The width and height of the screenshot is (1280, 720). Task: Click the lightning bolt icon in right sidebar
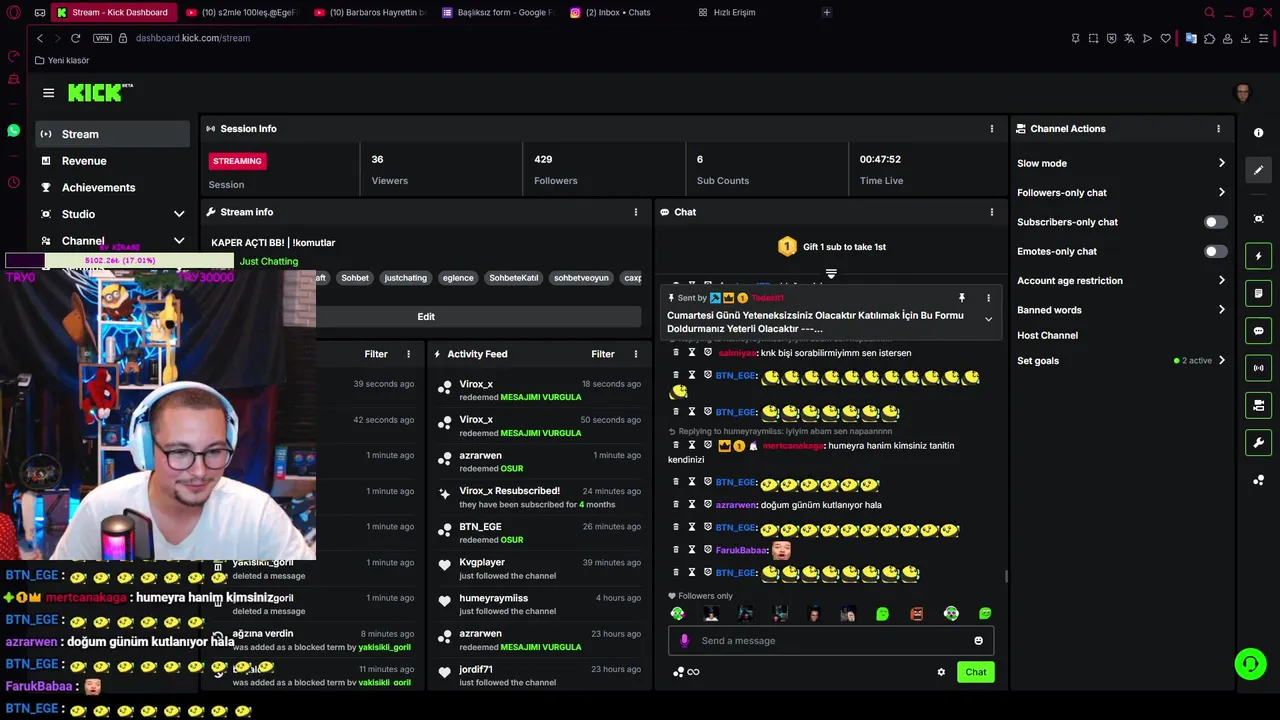coord(1258,256)
